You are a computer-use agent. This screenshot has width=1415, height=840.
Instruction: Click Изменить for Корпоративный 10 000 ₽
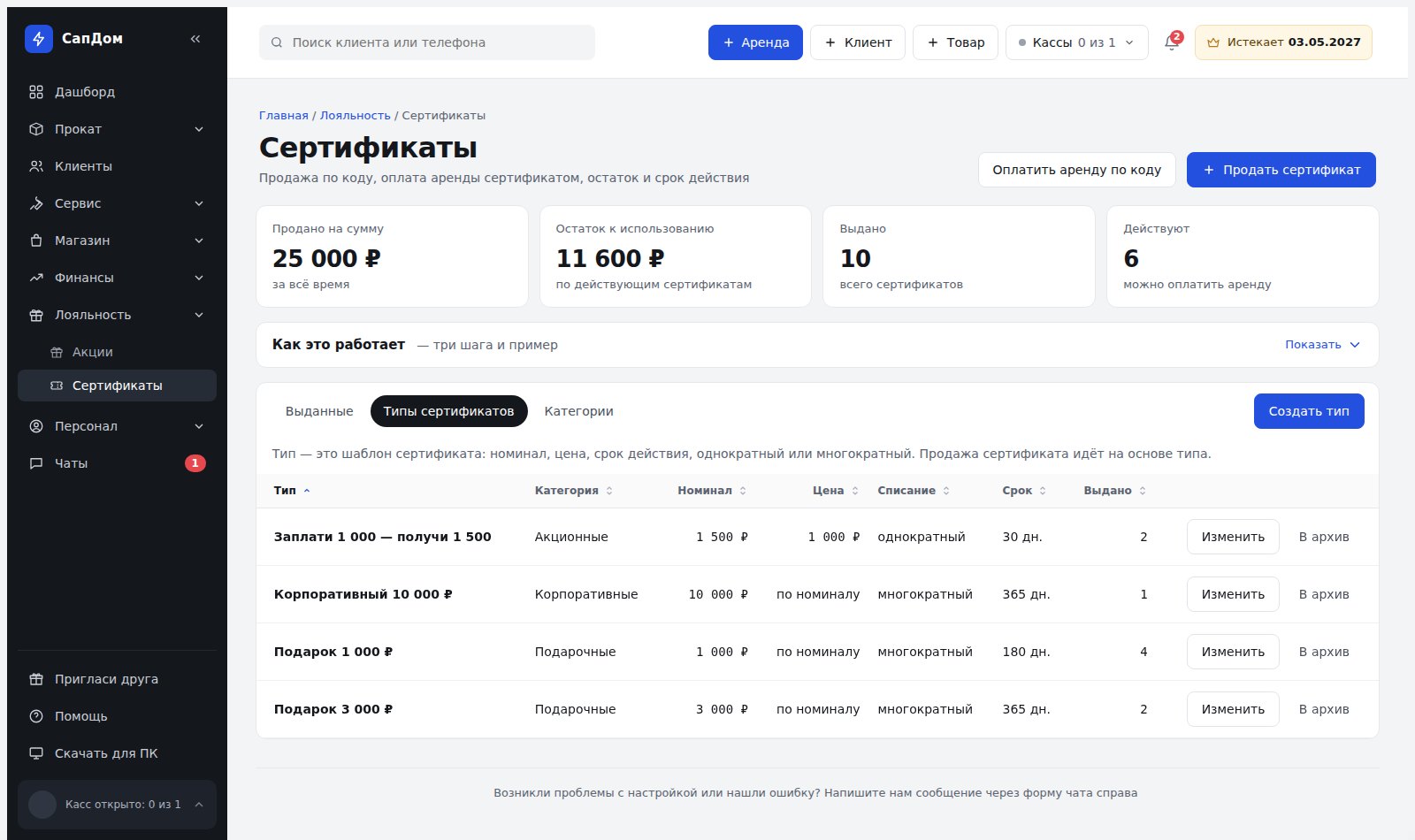pos(1233,594)
